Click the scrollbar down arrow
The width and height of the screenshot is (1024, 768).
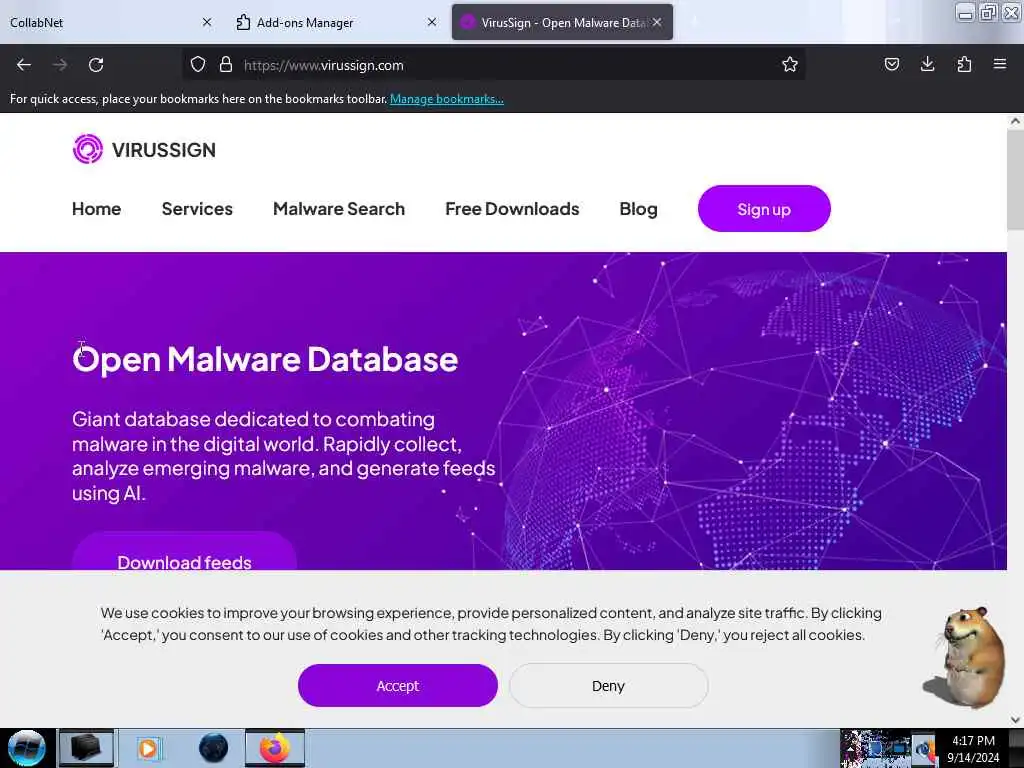point(1015,720)
